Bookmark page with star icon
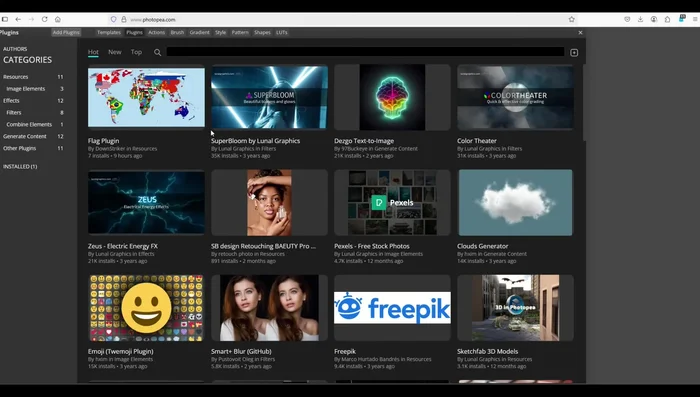Image resolution: width=700 pixels, height=397 pixels. click(571, 19)
